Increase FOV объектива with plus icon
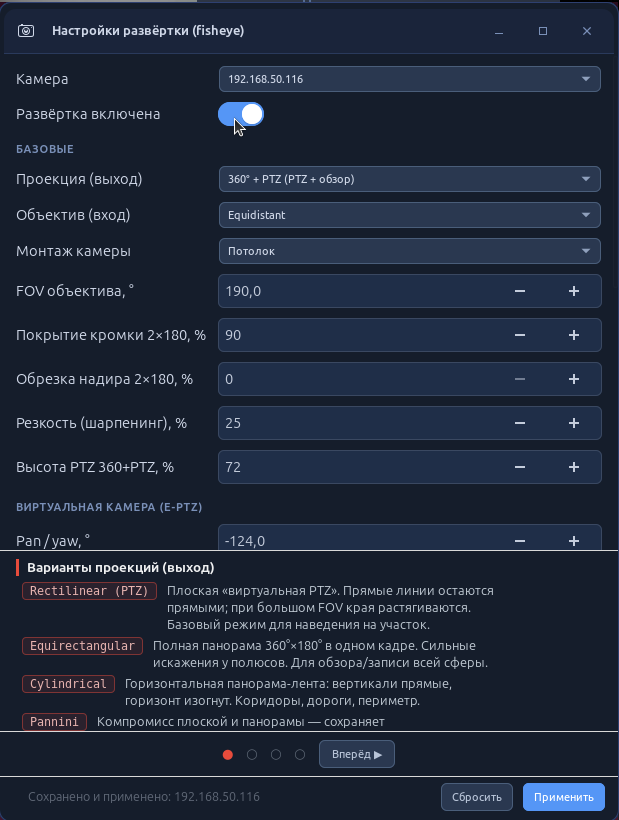 (x=574, y=291)
